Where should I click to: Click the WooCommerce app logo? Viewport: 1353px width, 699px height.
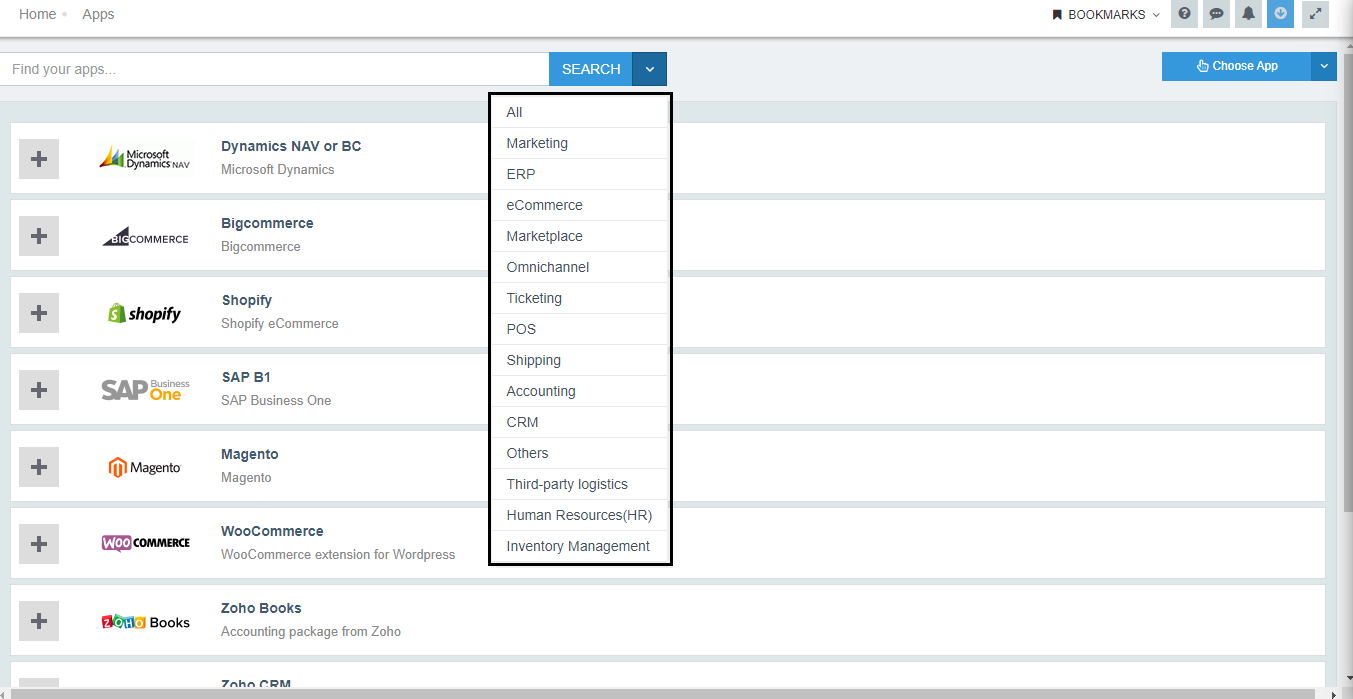pos(146,543)
